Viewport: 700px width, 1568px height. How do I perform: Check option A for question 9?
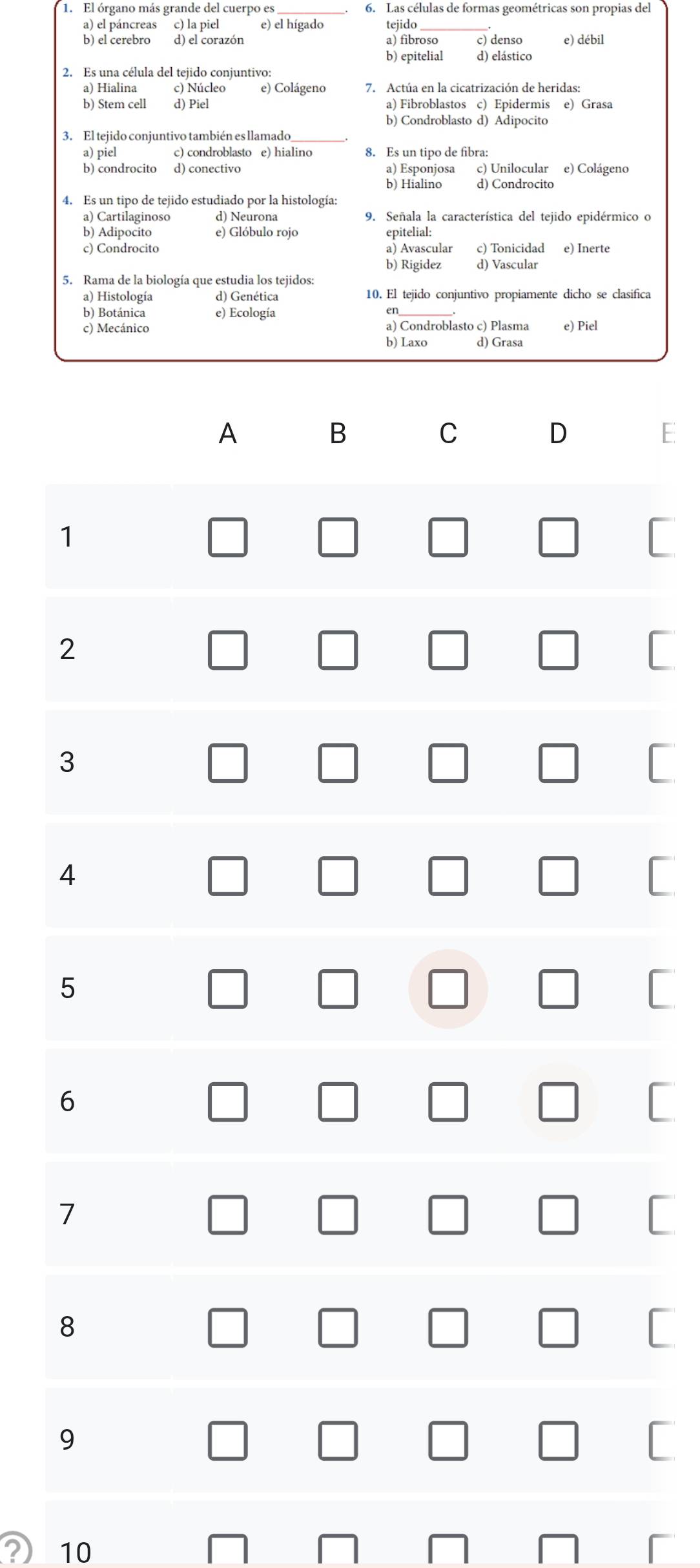tap(227, 1441)
